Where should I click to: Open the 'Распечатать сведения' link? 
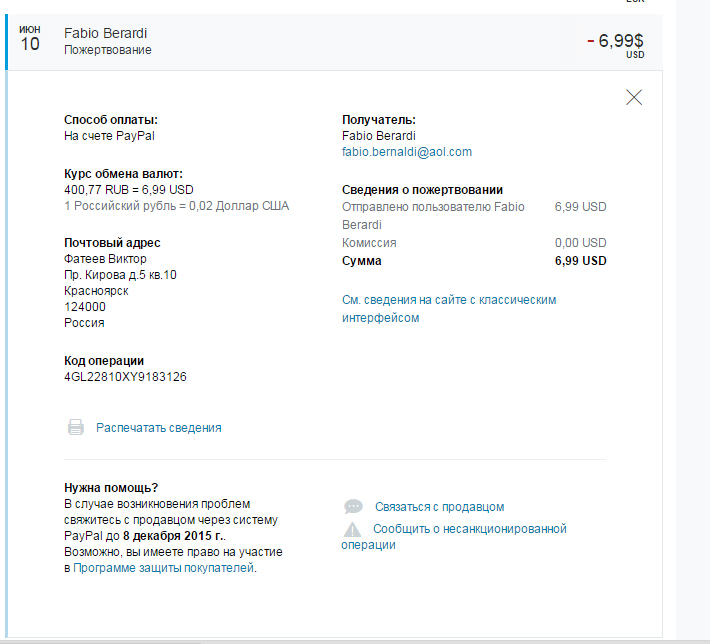[158, 428]
